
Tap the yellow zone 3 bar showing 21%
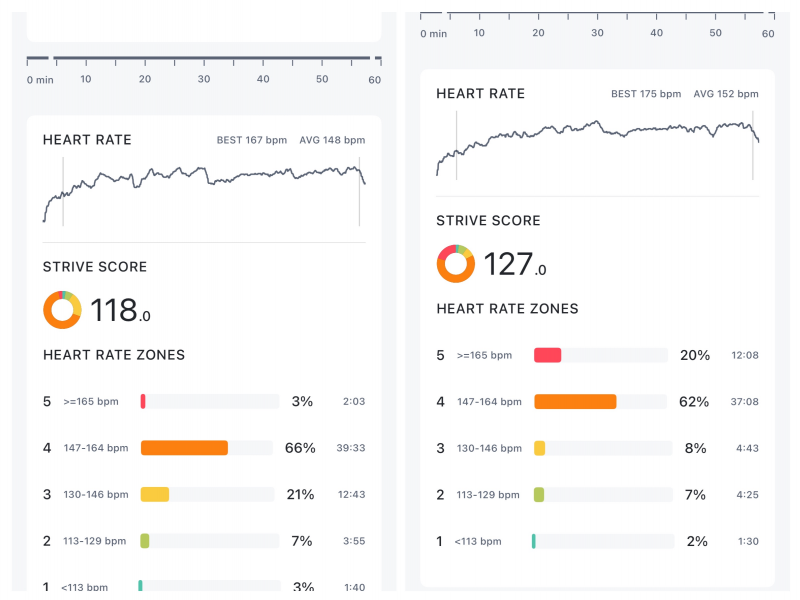click(155, 494)
